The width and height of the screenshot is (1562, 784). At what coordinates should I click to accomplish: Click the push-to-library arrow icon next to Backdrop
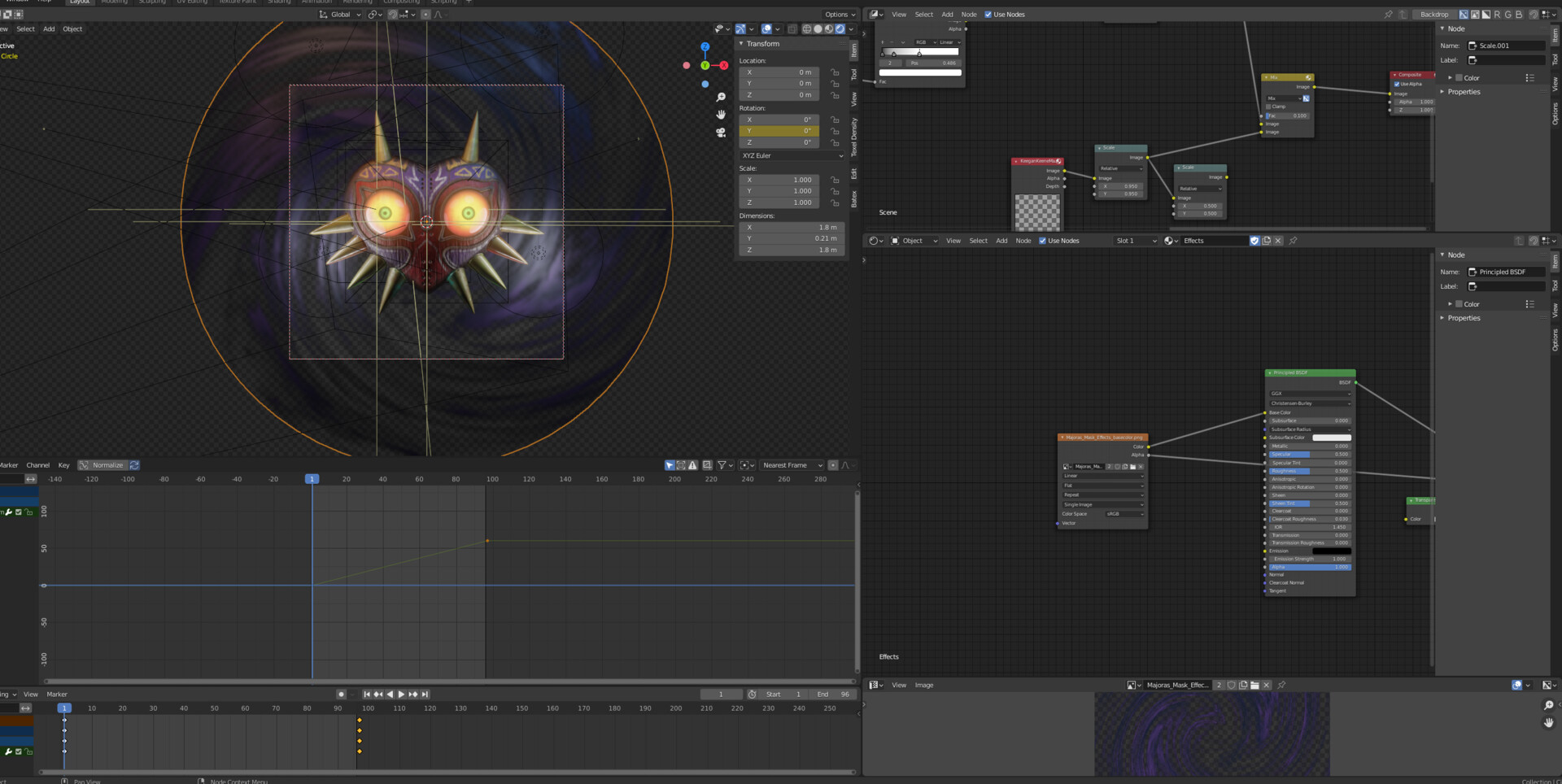(1403, 14)
